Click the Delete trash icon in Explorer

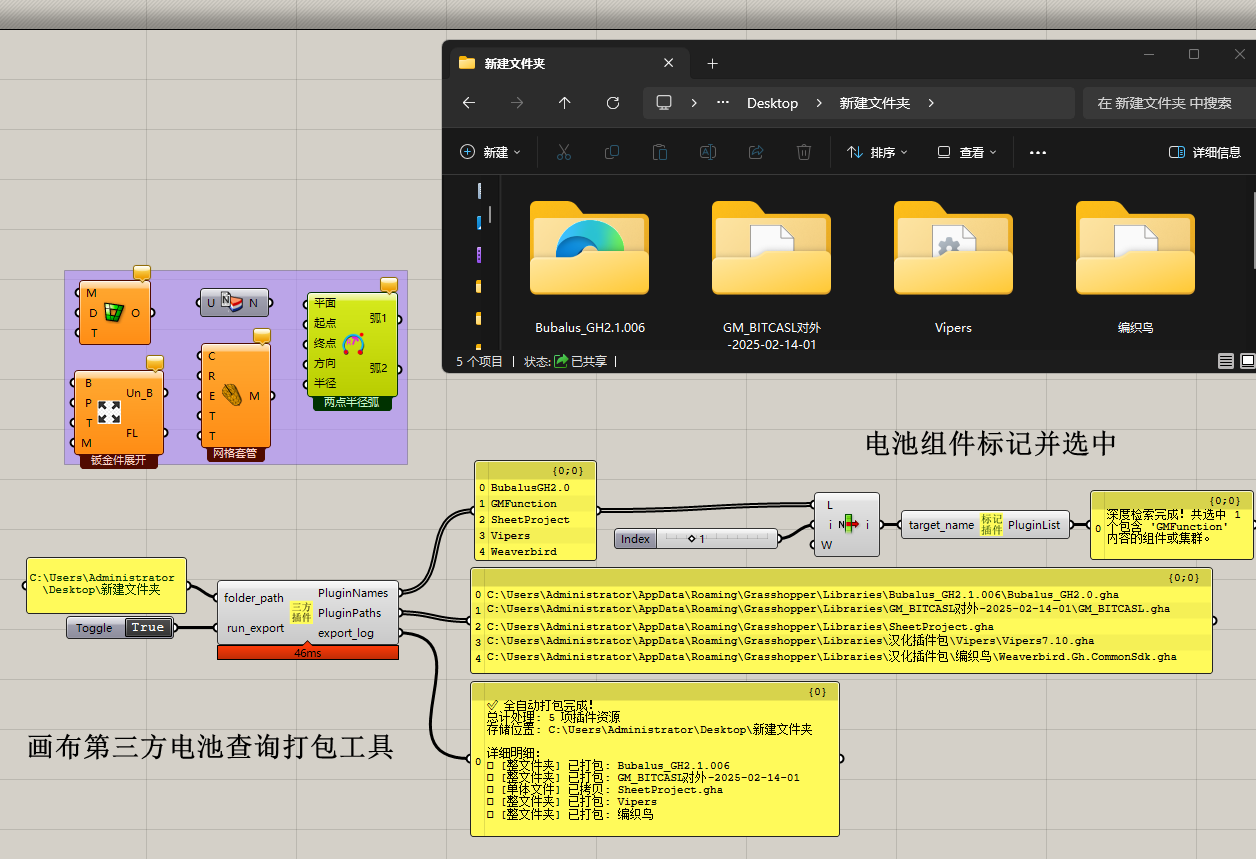(804, 152)
